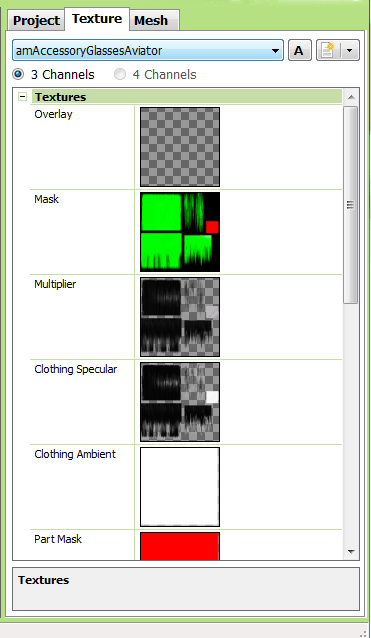Image resolution: width=371 pixels, height=638 pixels.
Task: Select the green Mask texture thumbnail
Action: tap(180, 232)
